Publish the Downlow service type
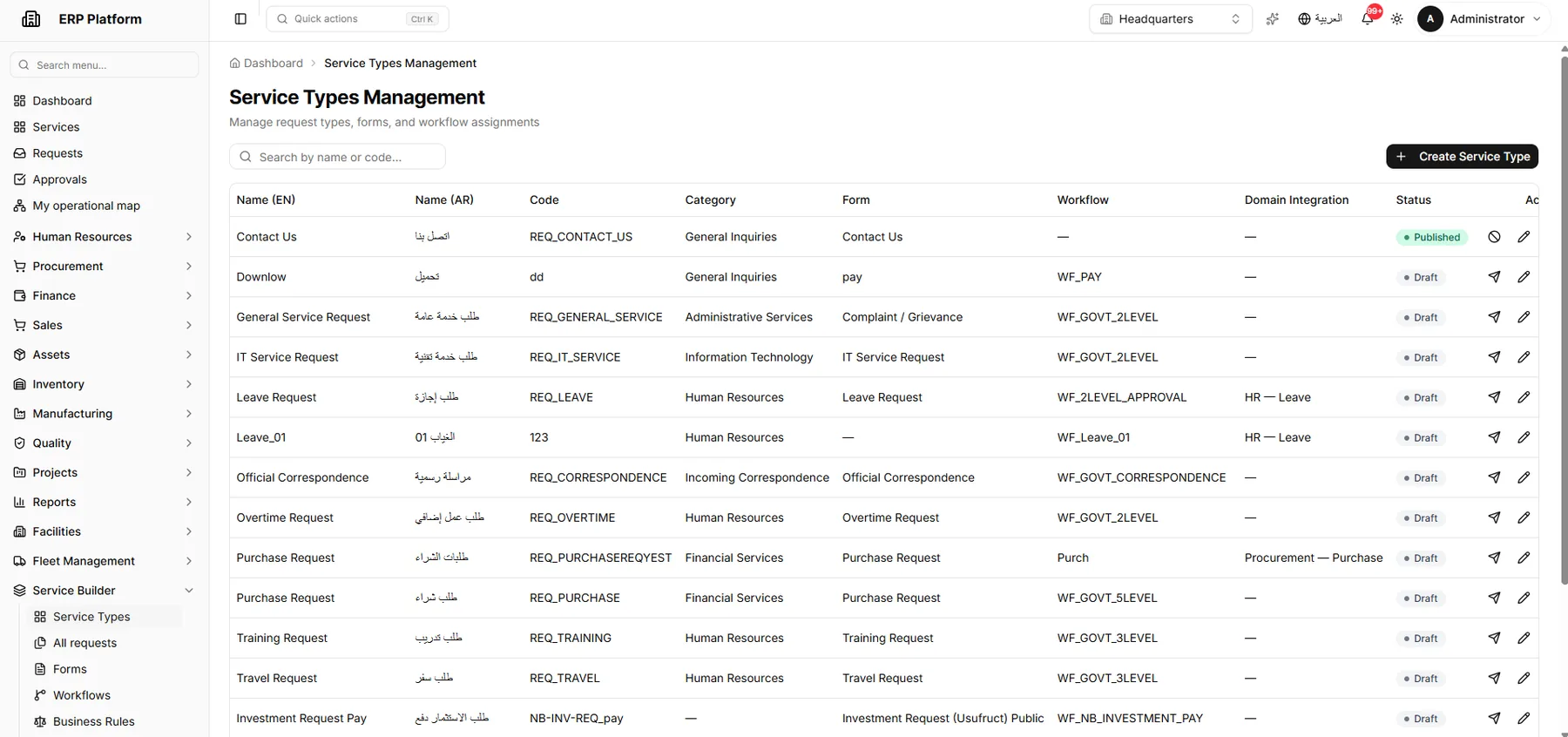Screen dimensions: 1568x737 1494,277
